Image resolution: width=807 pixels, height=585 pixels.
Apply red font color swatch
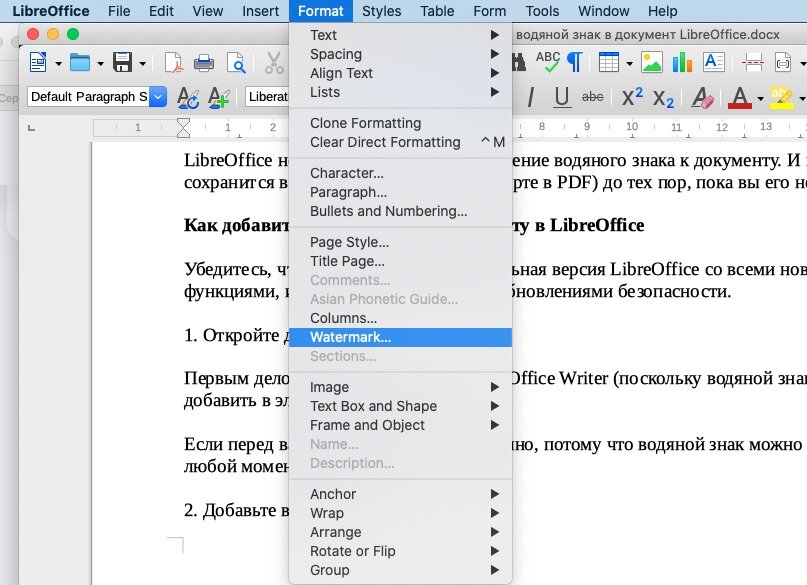click(740, 97)
